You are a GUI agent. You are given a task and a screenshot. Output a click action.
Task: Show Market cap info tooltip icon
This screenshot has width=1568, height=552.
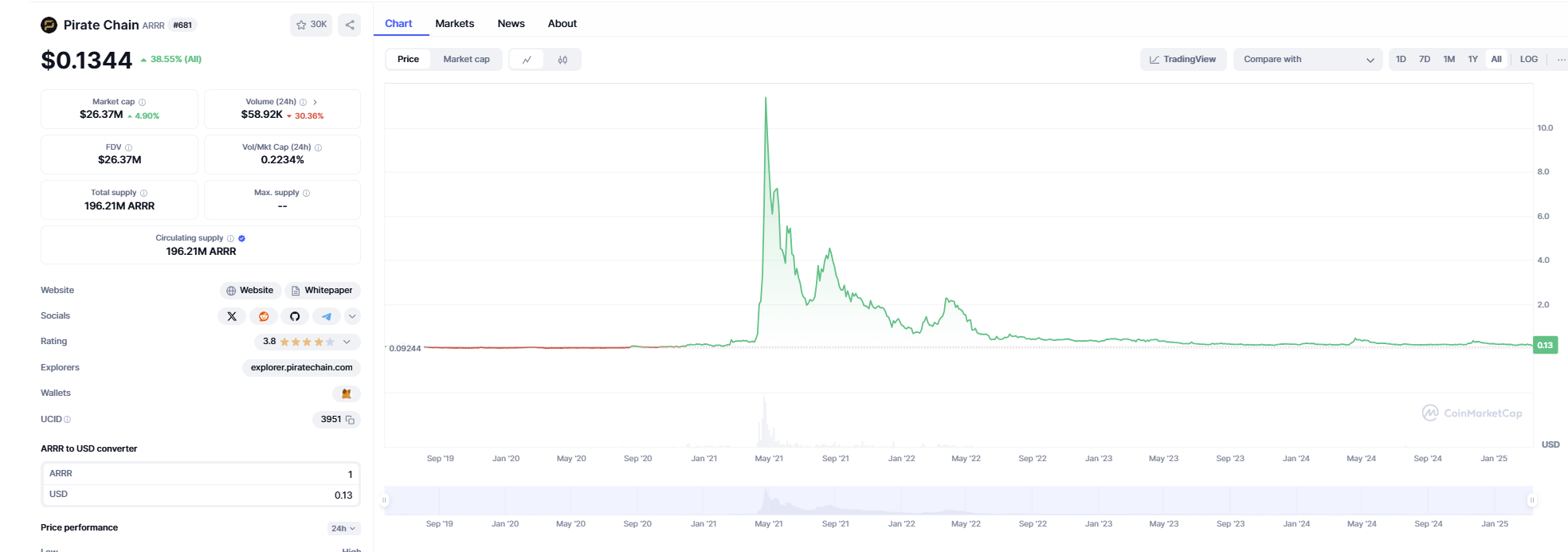coord(143,102)
